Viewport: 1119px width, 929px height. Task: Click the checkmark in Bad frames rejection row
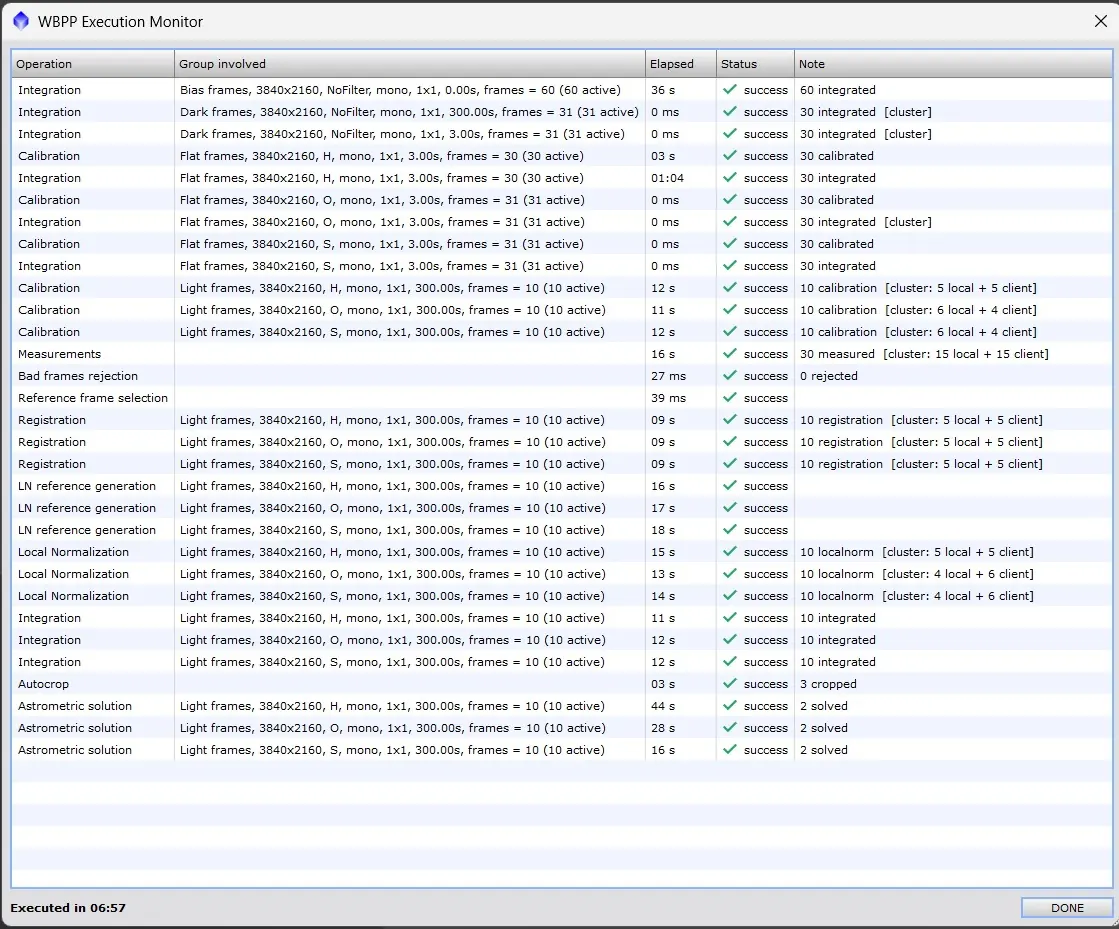[729, 375]
